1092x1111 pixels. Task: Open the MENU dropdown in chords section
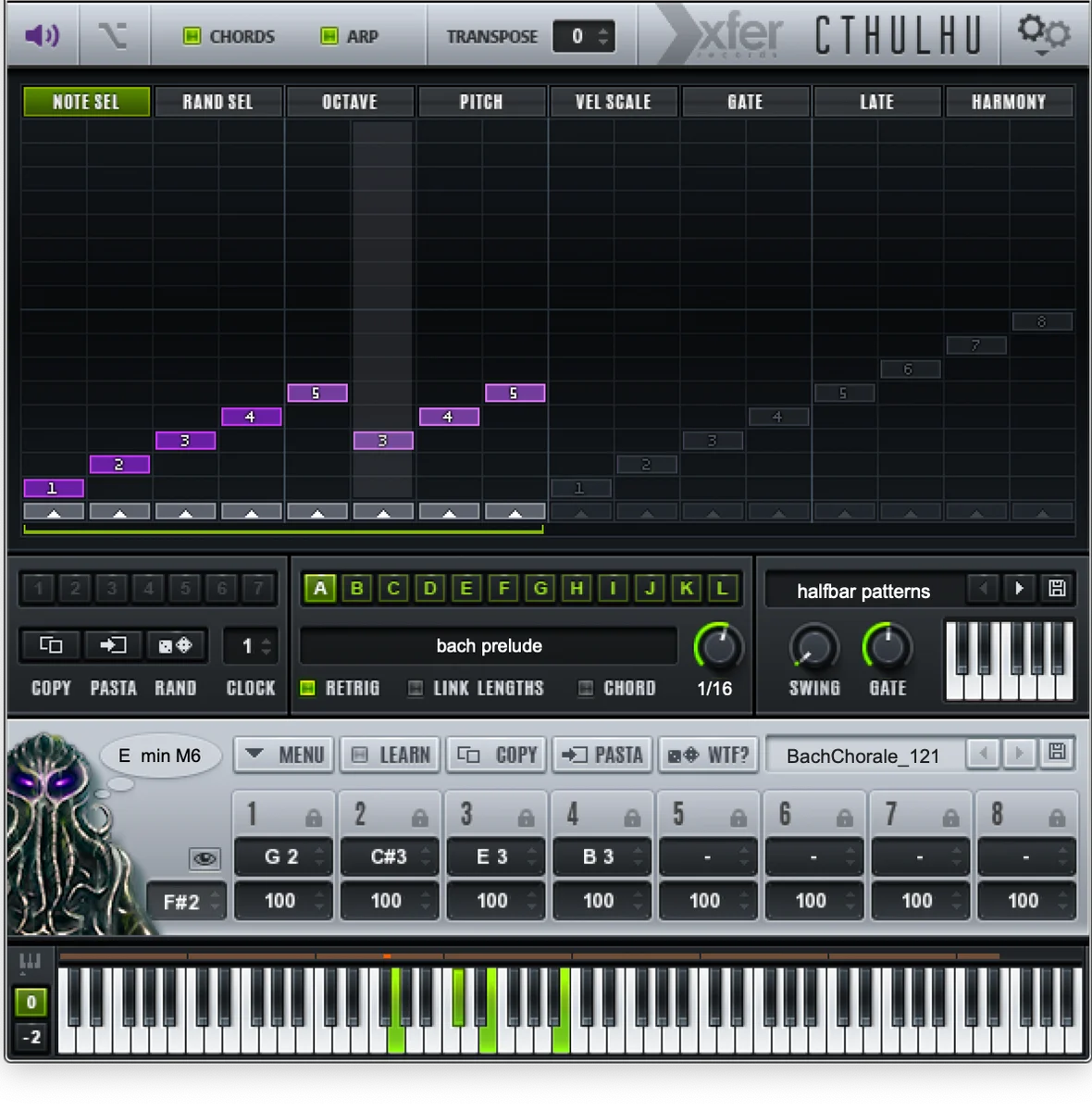(284, 755)
